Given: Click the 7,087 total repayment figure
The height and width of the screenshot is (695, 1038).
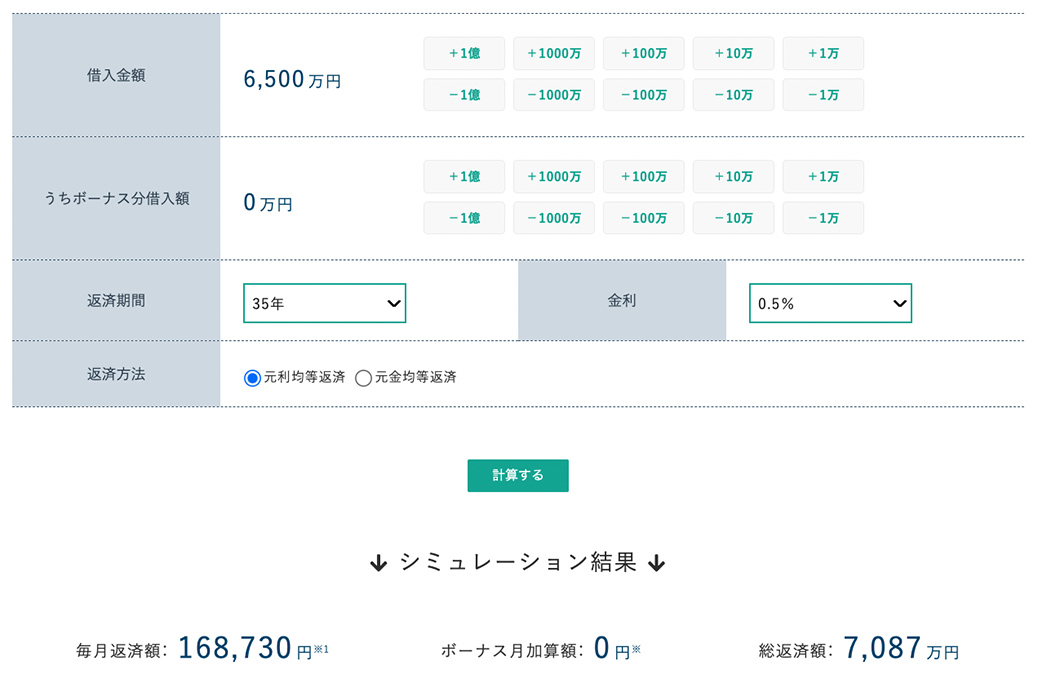Looking at the screenshot, I should 882,648.
